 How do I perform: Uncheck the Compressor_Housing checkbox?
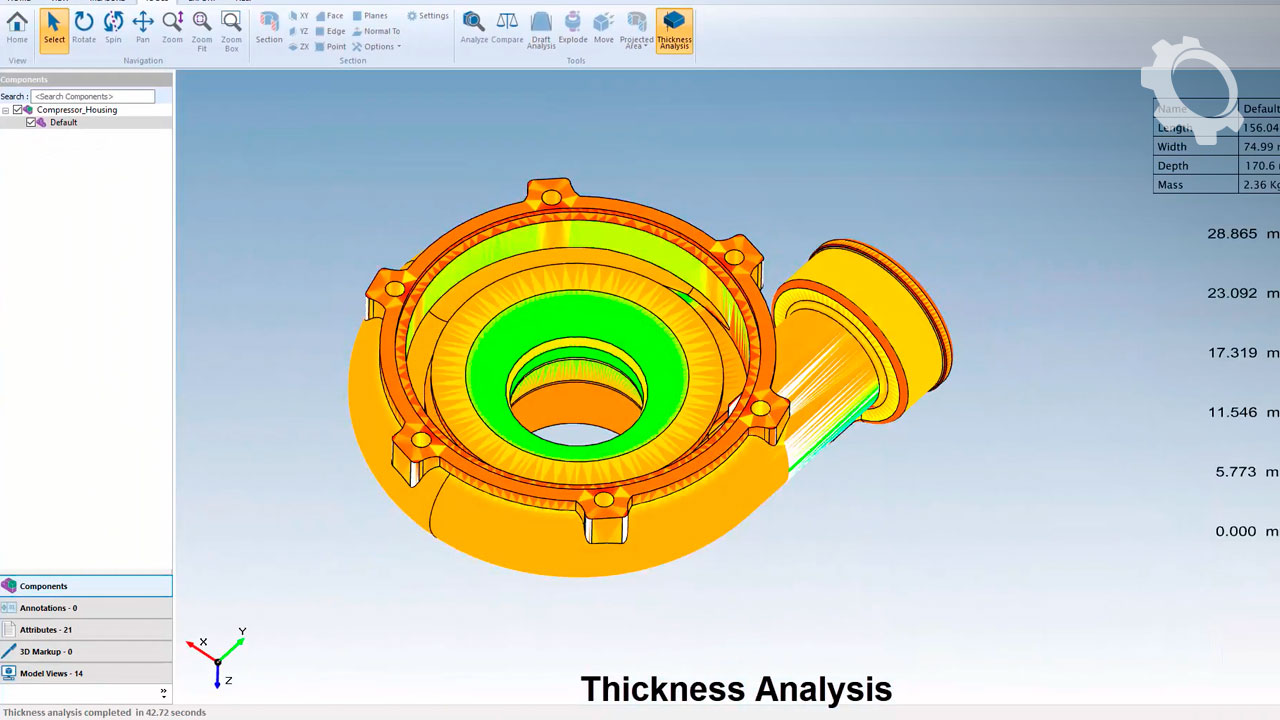click(x=18, y=110)
